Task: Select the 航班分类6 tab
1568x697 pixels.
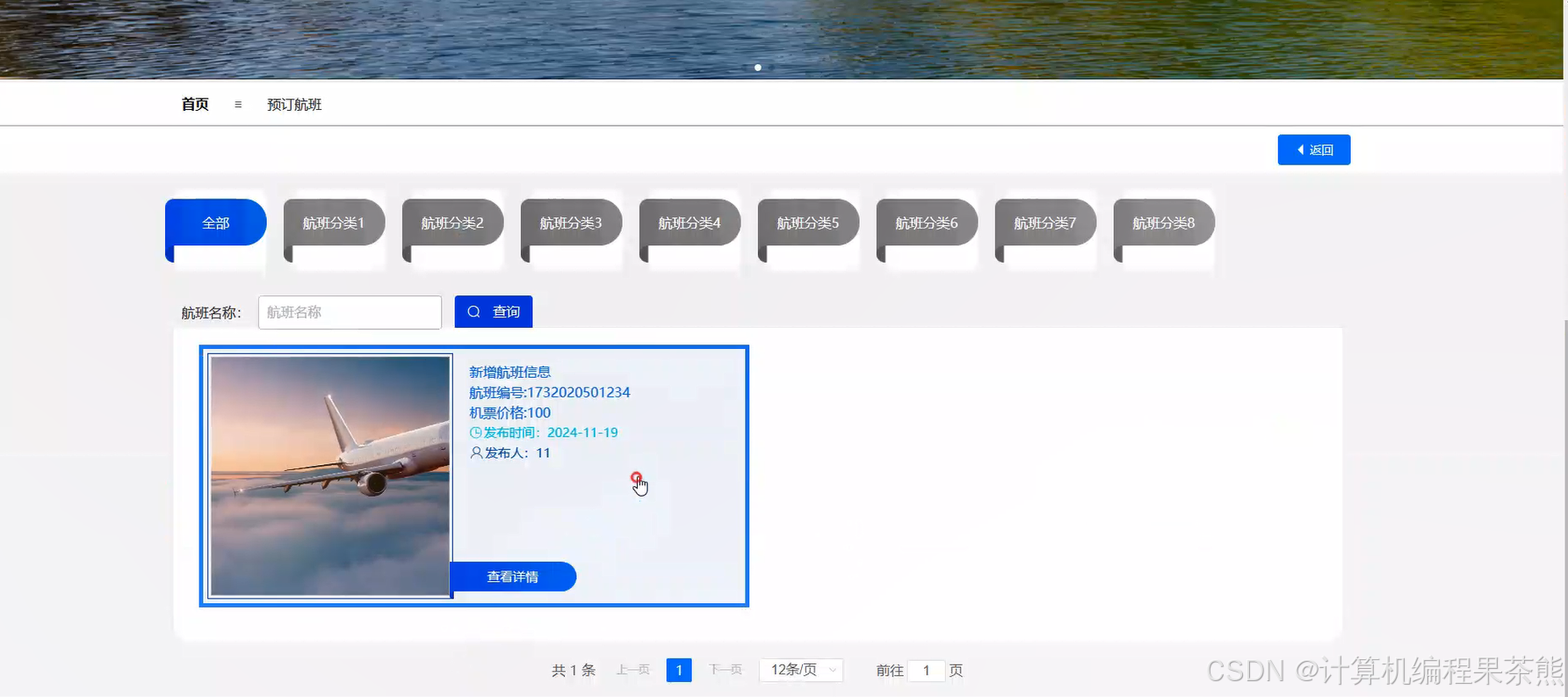Action: pos(927,223)
